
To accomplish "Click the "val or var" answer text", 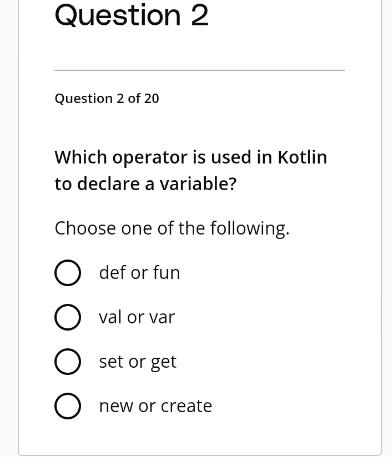I will pyautogui.click(x=137, y=317).
